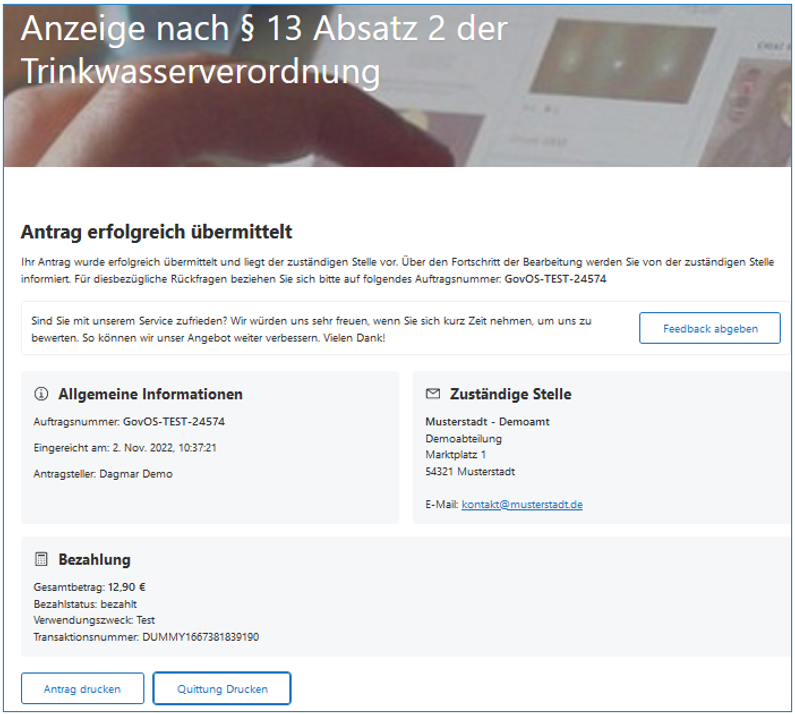Click the calculator icon beside Bezahlung
This screenshot has height=714, width=795.
(x=41, y=559)
